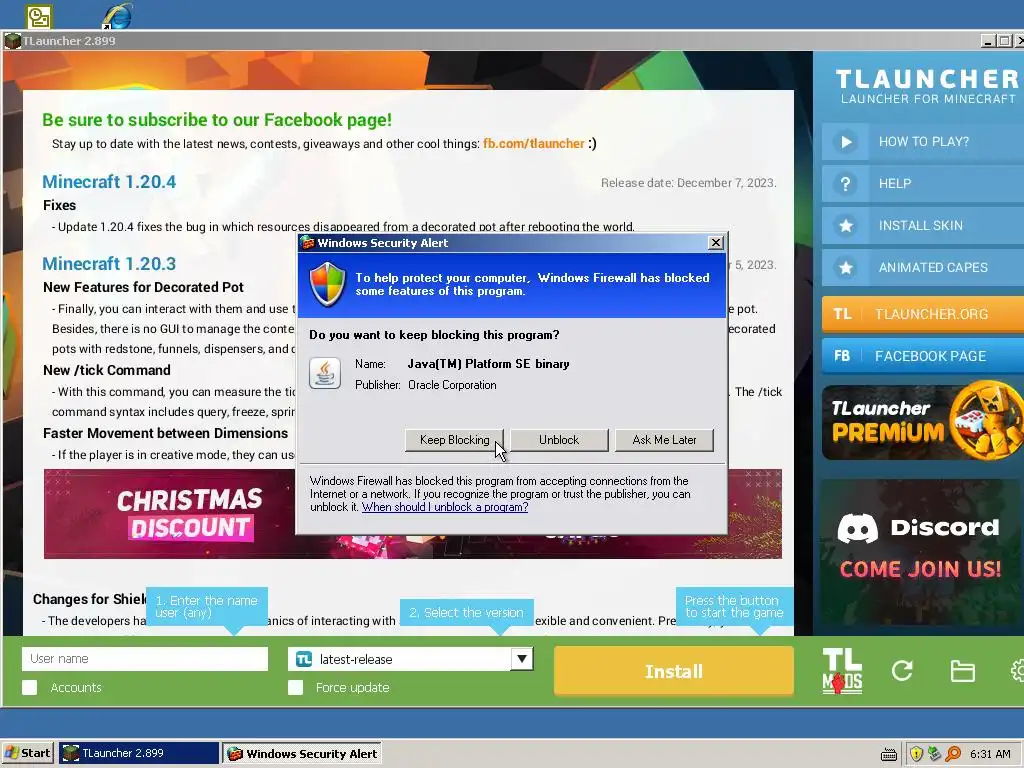The width and height of the screenshot is (1024, 768).
Task: Open the TLauncher PREMIUM banner
Action: pos(923,421)
